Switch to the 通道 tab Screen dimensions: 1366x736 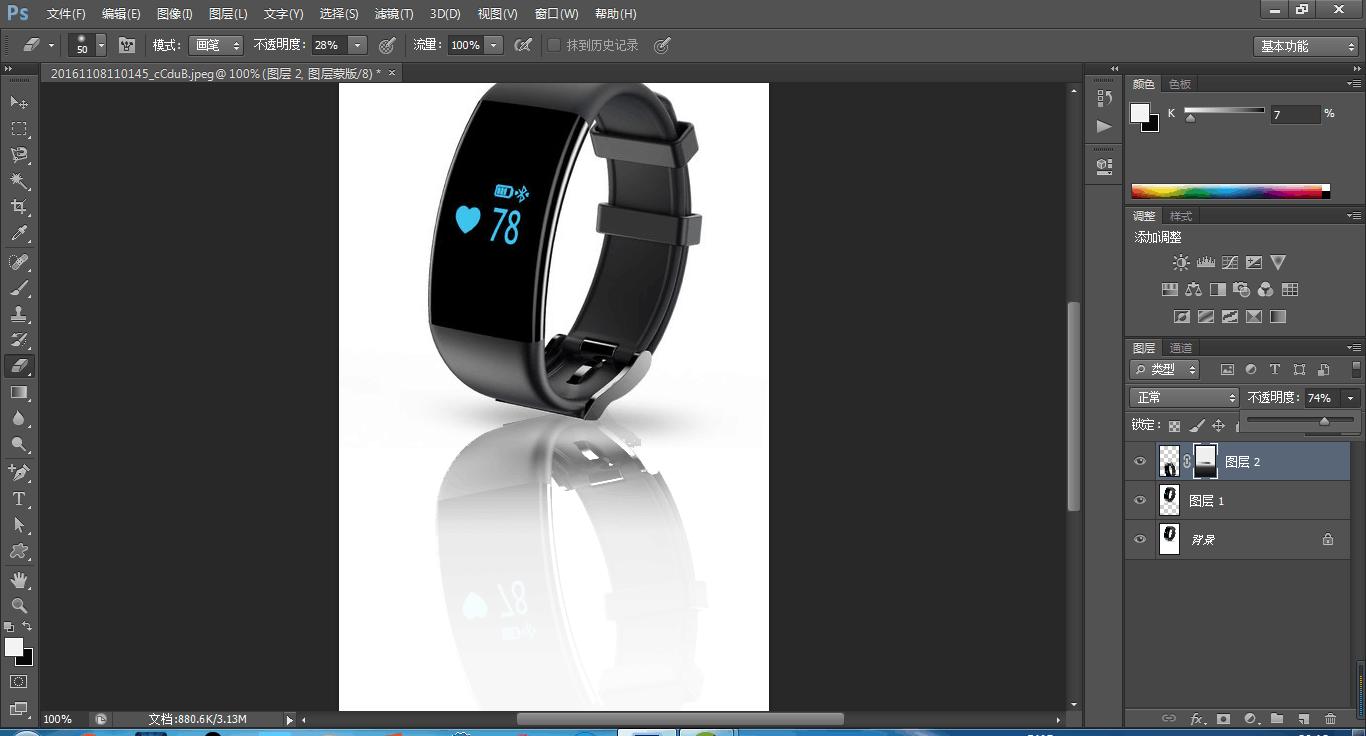click(1181, 348)
